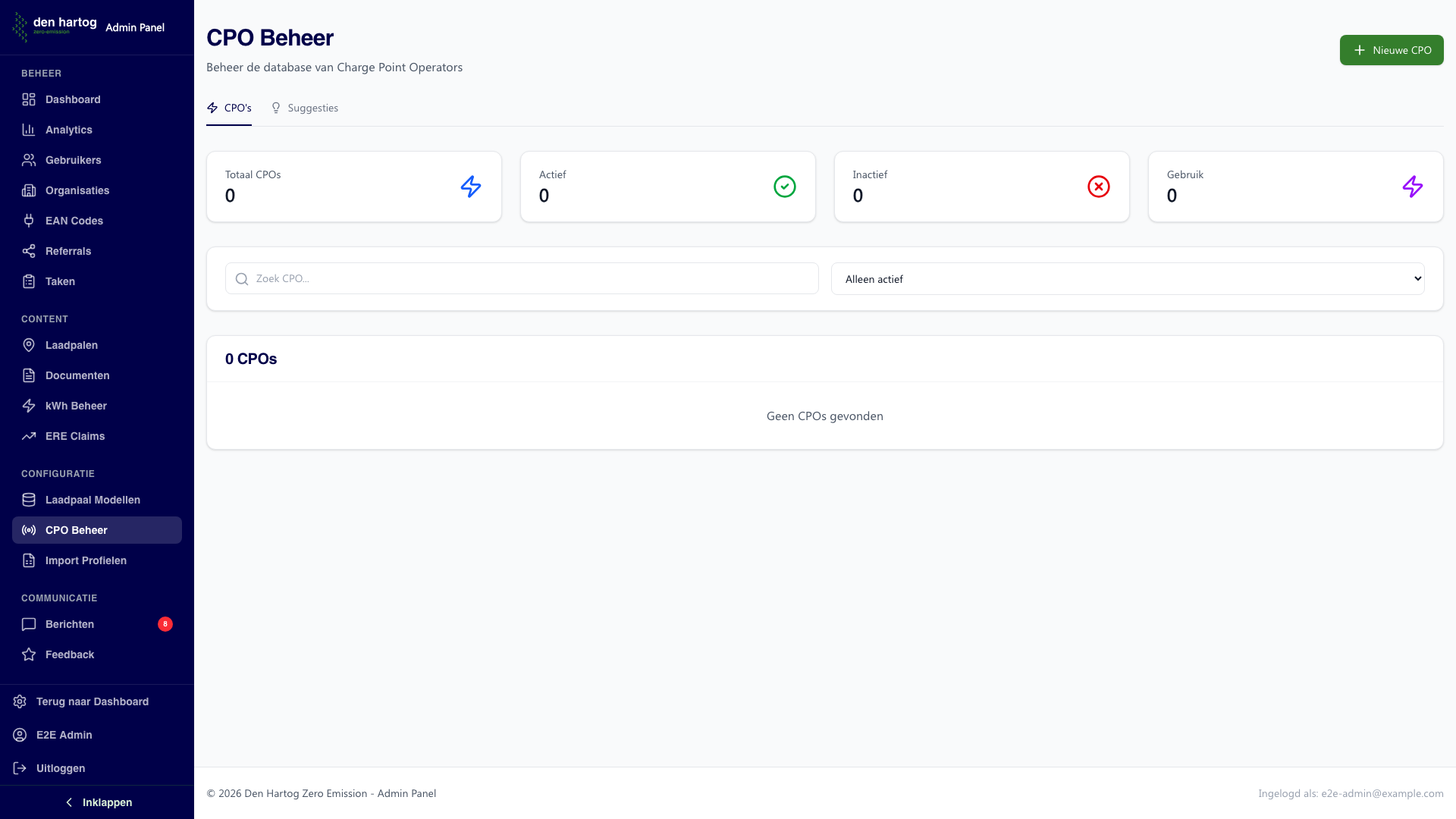This screenshot has height=819, width=1456.
Task: Open the 'Alleen actief' filter dropdown
Action: click(1127, 279)
